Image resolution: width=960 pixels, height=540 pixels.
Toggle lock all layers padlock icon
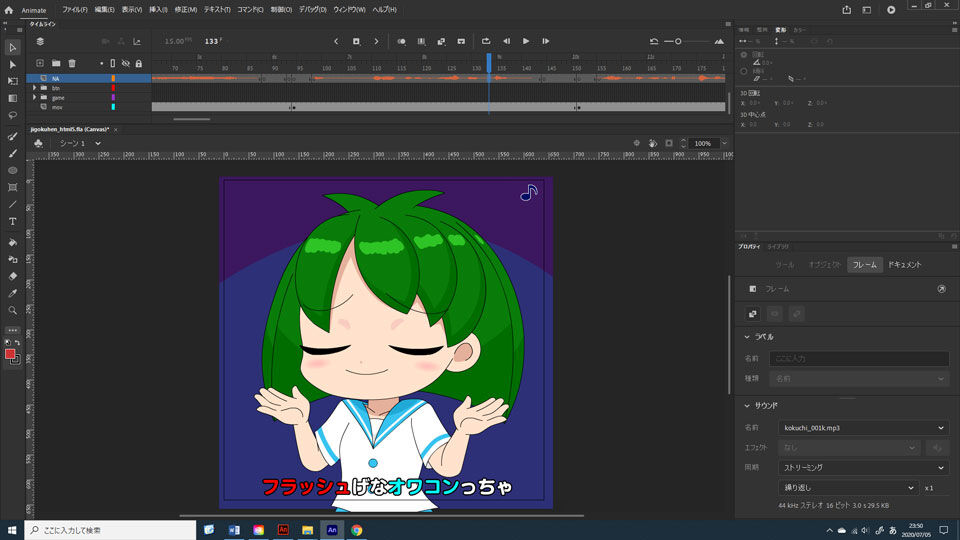pyautogui.click(x=138, y=63)
